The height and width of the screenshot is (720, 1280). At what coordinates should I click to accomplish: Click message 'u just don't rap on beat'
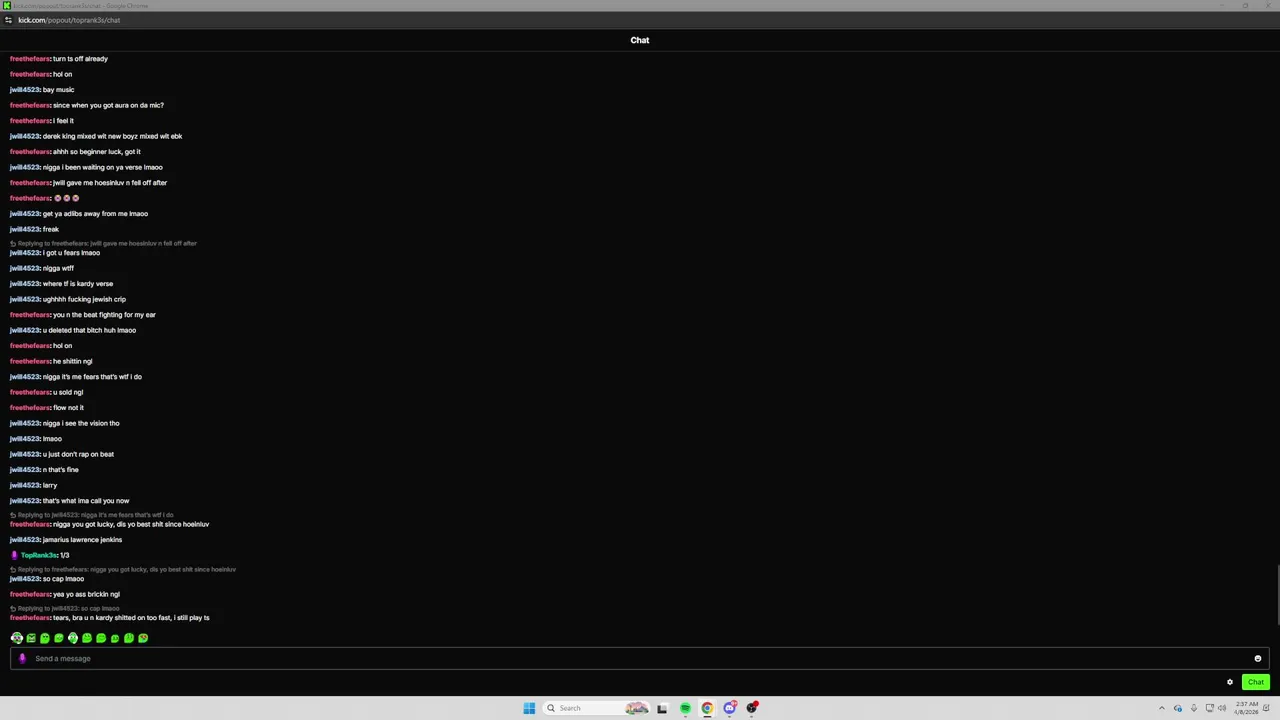pyautogui.click(x=78, y=454)
